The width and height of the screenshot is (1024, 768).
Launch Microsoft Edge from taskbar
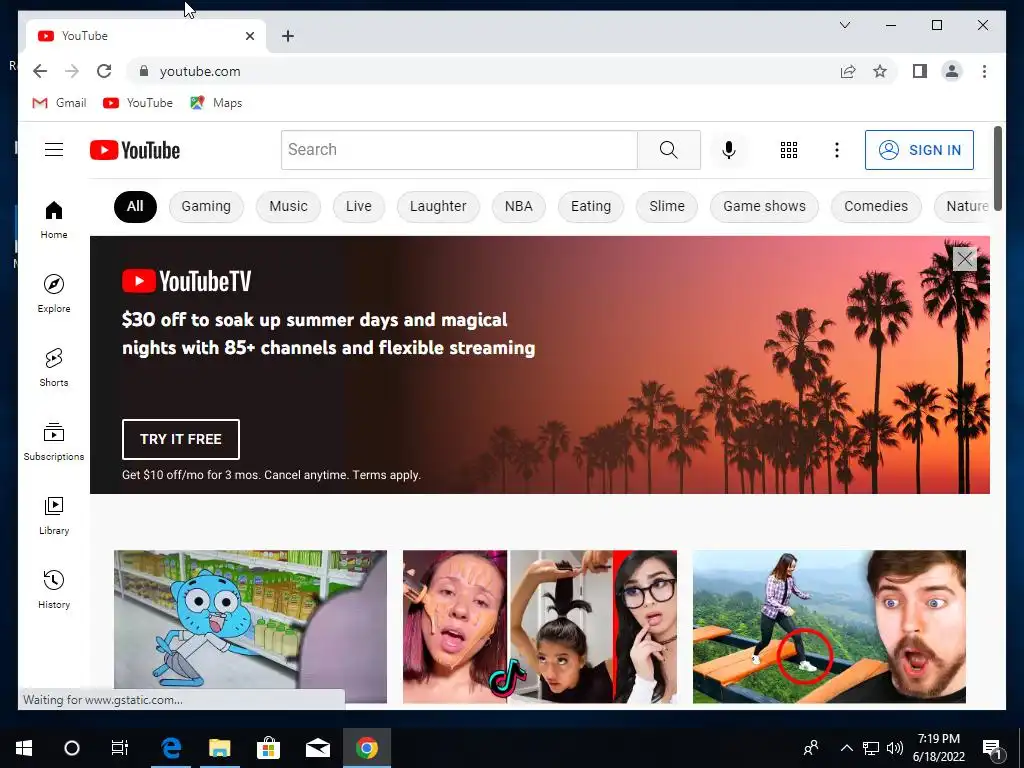(x=171, y=748)
